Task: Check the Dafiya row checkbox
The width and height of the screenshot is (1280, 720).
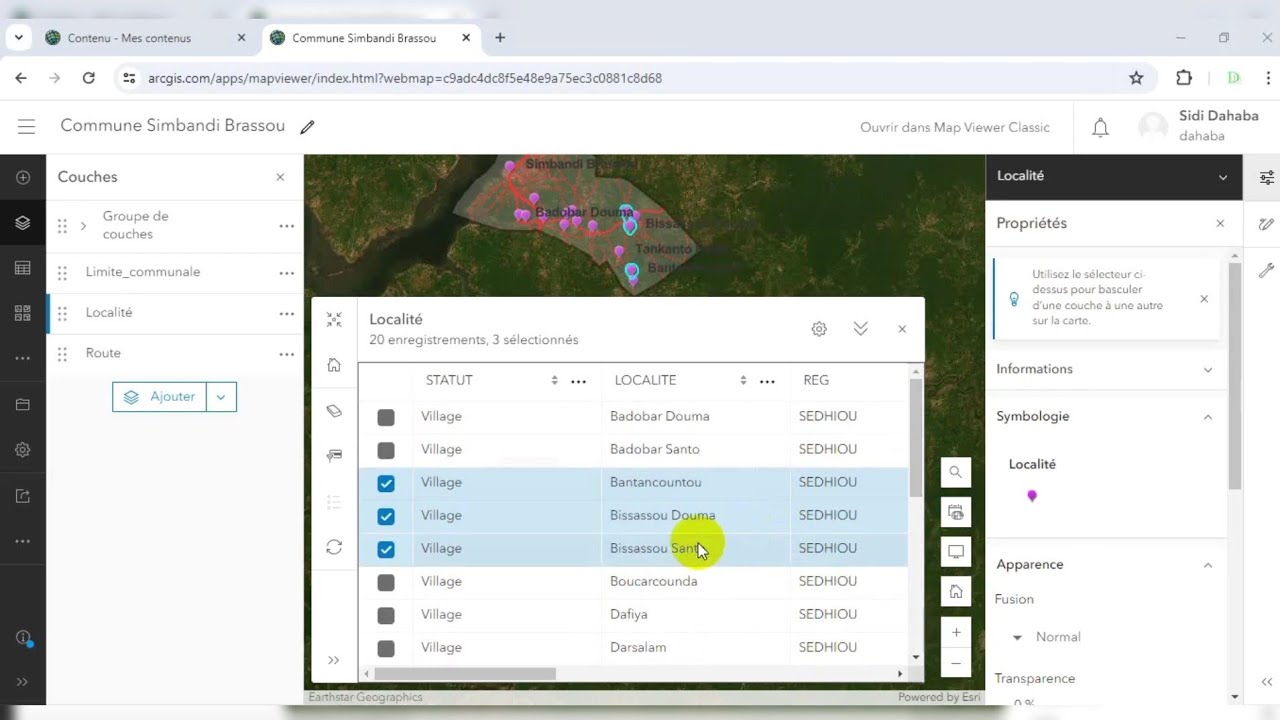Action: (x=386, y=615)
